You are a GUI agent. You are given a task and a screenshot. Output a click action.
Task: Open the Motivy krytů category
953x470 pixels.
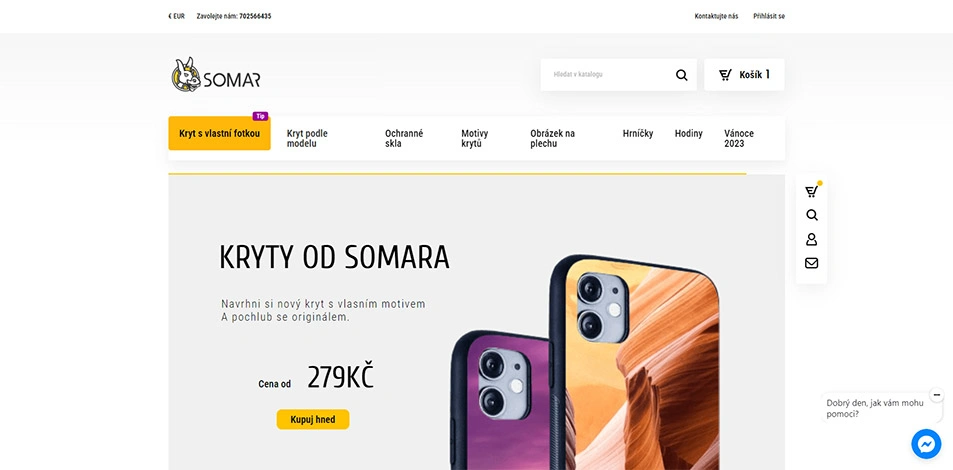coord(475,139)
